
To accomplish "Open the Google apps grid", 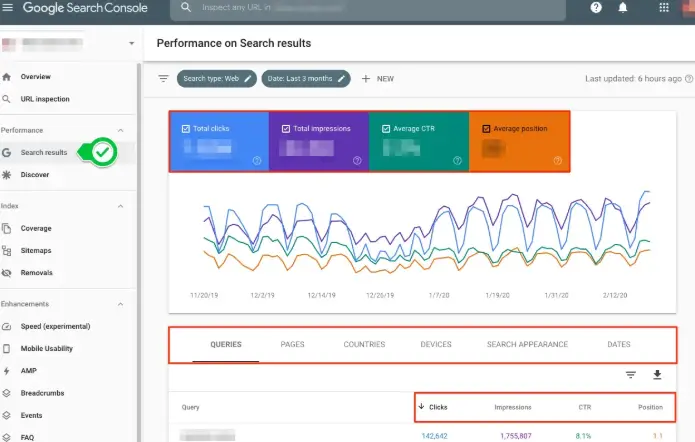I will pos(664,8).
